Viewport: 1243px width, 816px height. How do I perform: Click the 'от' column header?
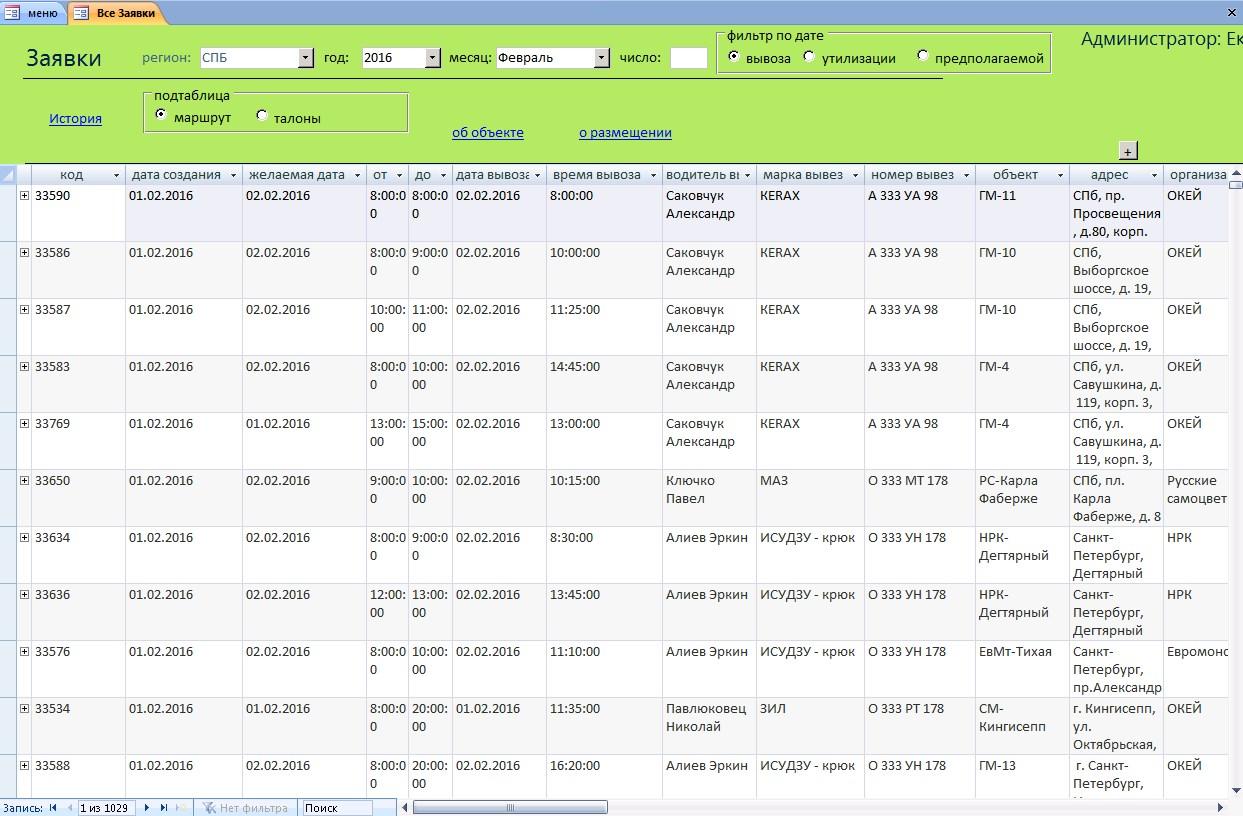[x=387, y=175]
